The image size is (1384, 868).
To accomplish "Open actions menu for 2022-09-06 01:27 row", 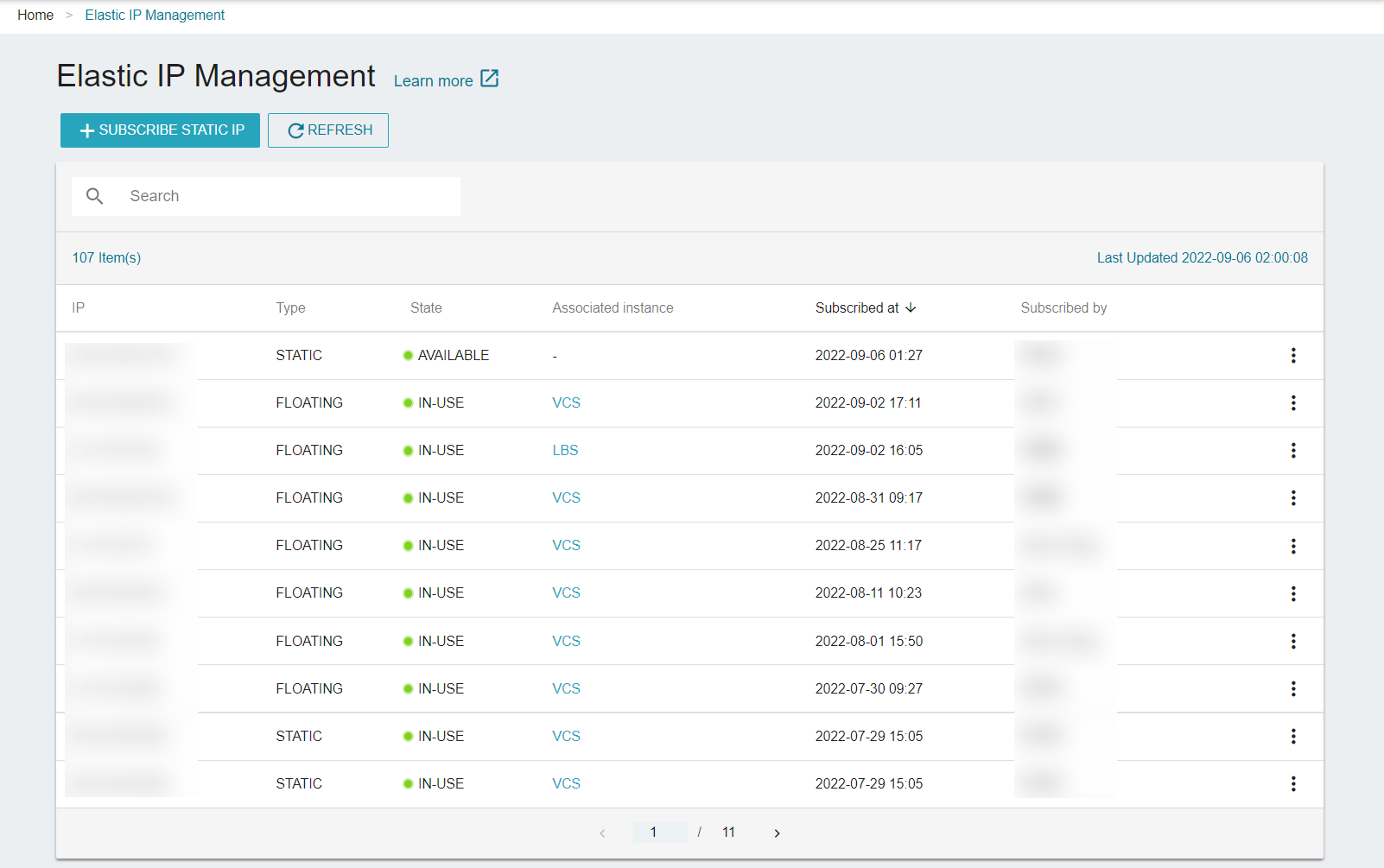I will point(1293,356).
